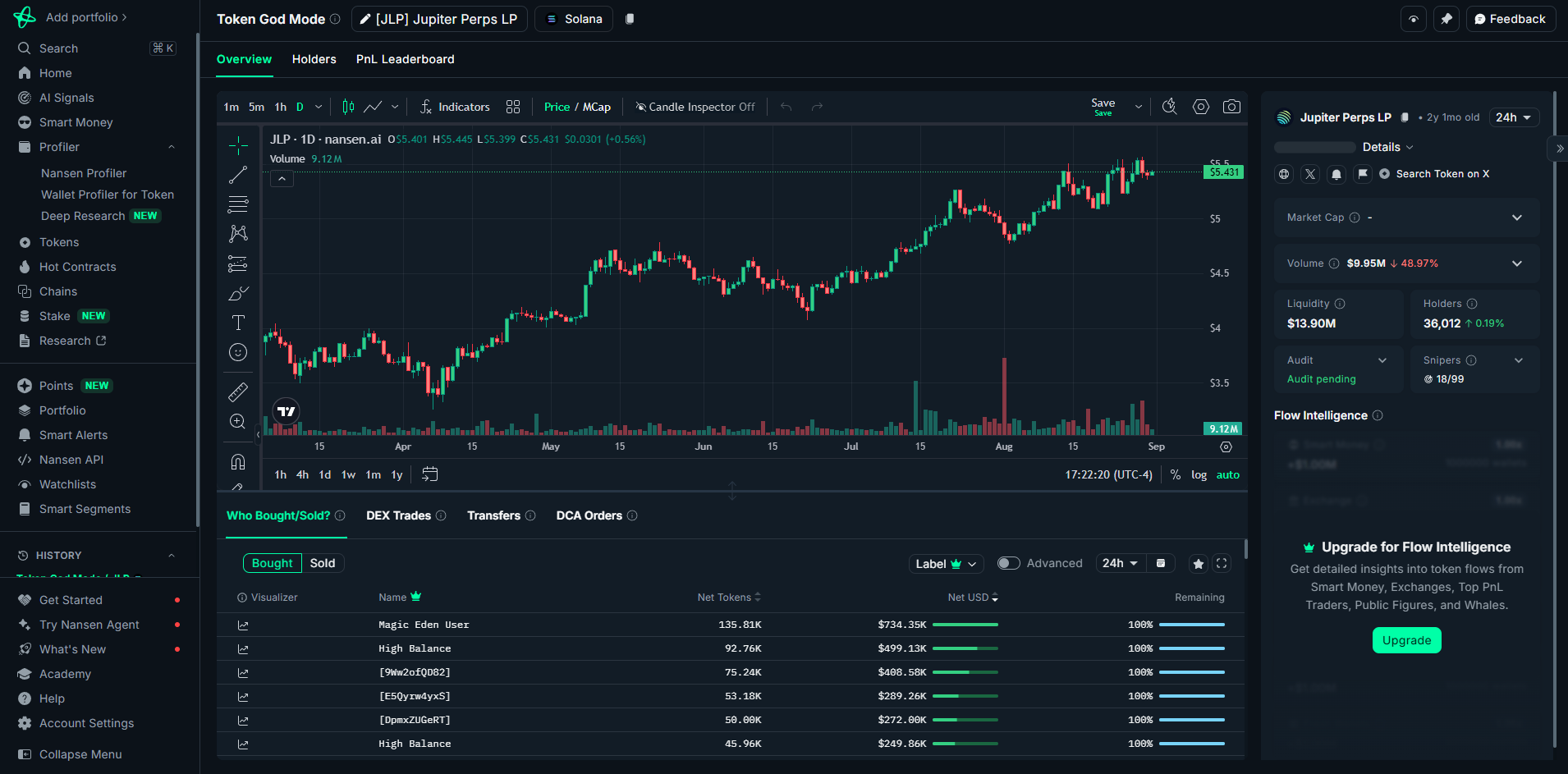Expand the Snipers section chevron
Screen dimensions: 1568x774
point(1520,360)
